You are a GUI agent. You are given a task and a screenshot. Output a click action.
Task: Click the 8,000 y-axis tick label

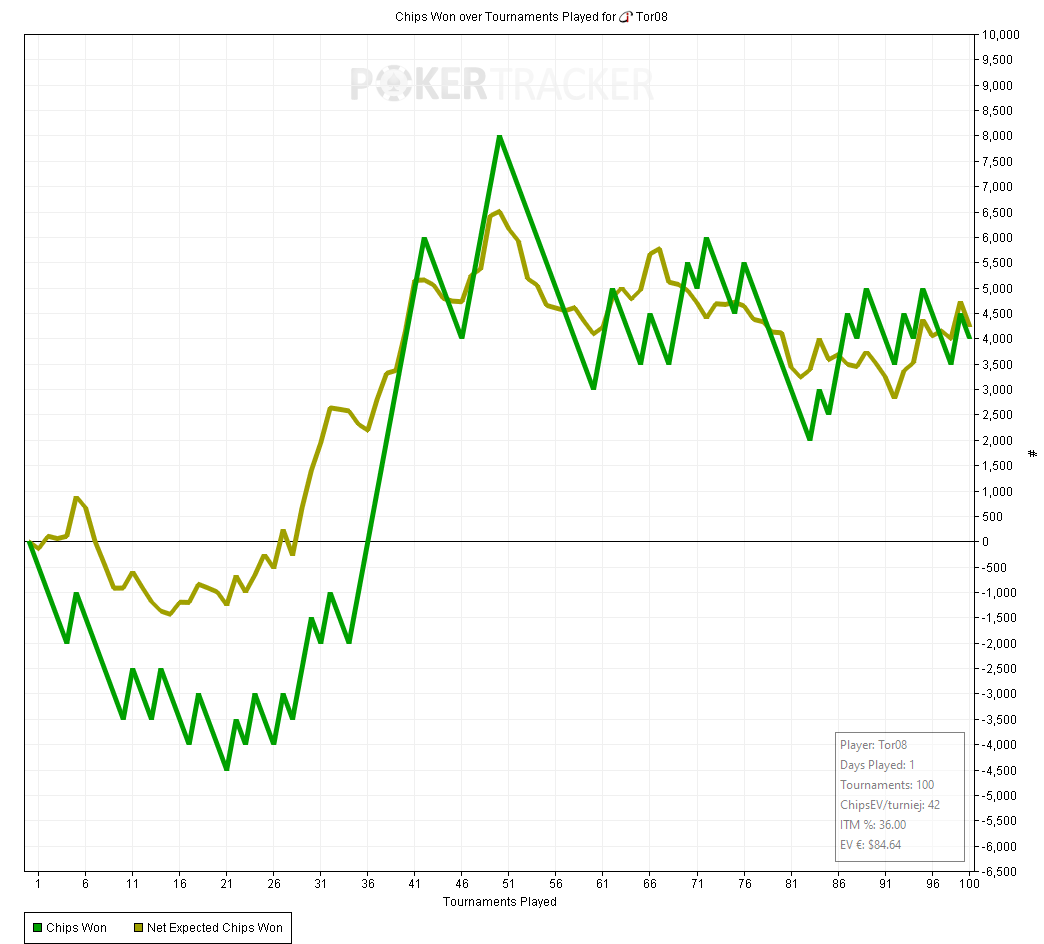pos(997,136)
